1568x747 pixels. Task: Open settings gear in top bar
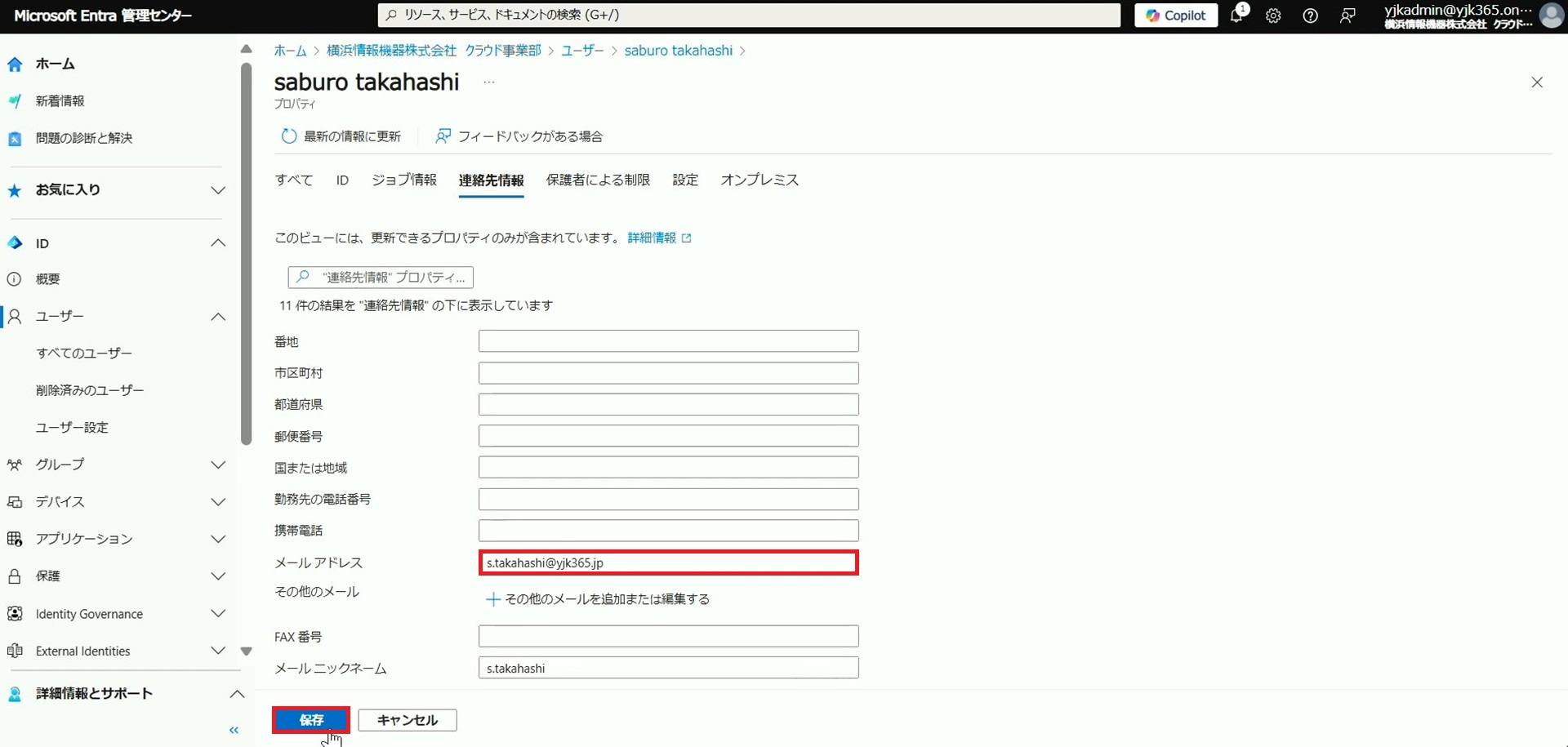pos(1273,16)
